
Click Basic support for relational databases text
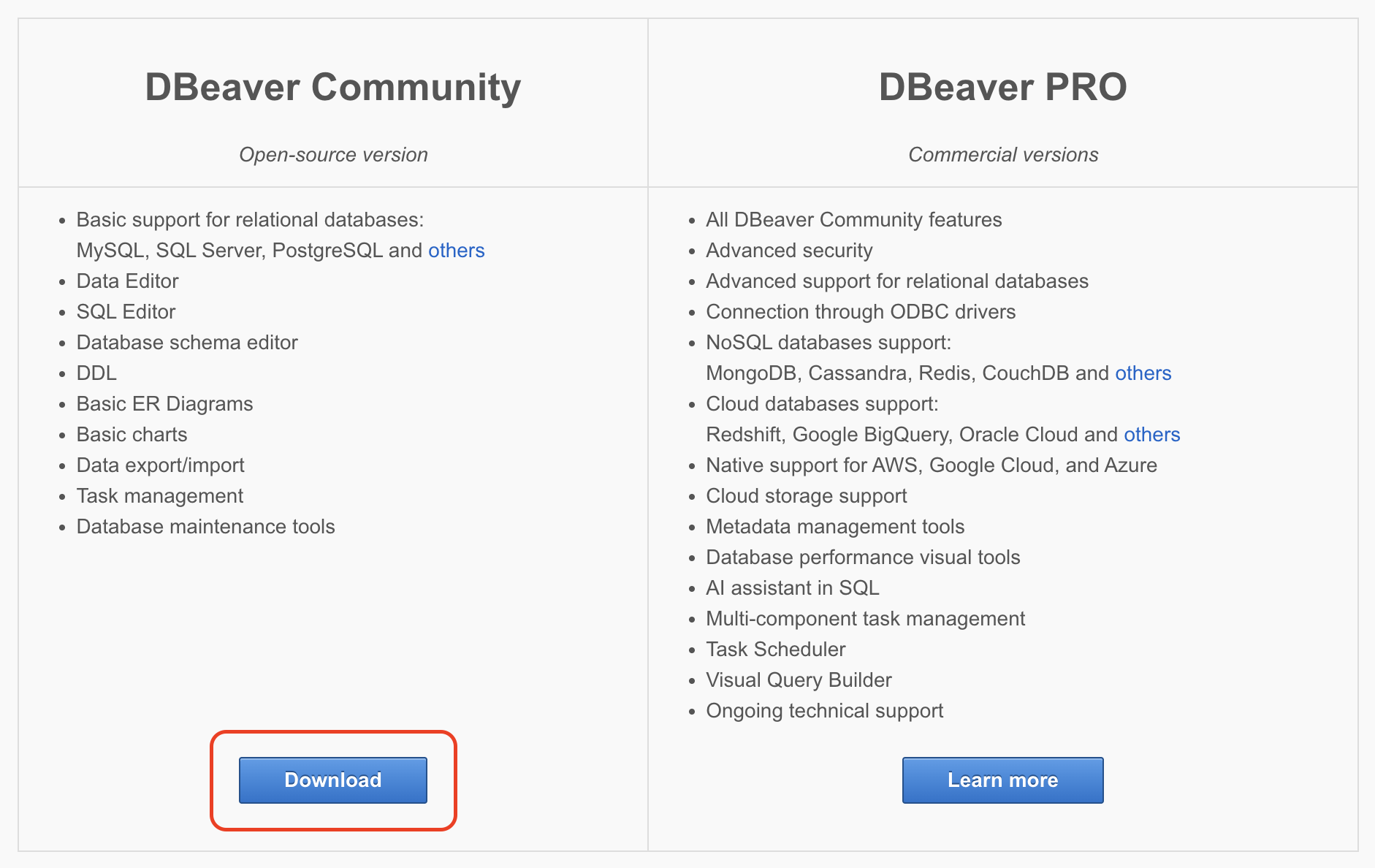point(250,220)
